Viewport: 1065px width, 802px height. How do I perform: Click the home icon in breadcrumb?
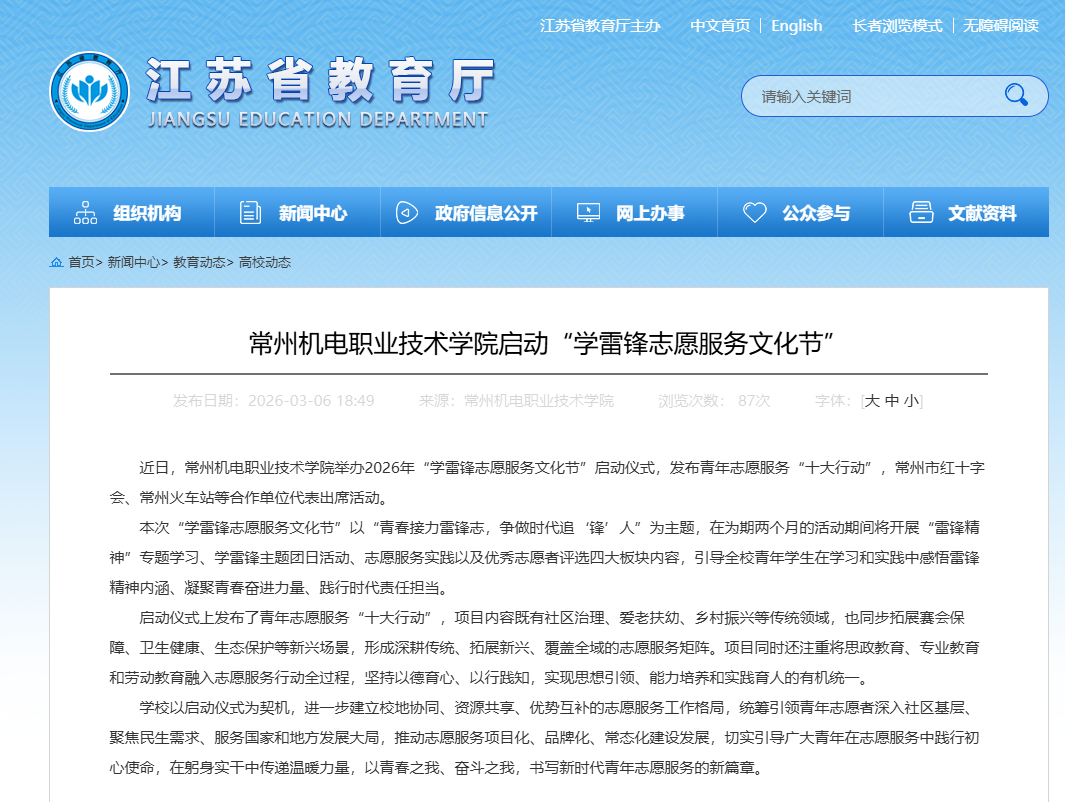pos(56,263)
